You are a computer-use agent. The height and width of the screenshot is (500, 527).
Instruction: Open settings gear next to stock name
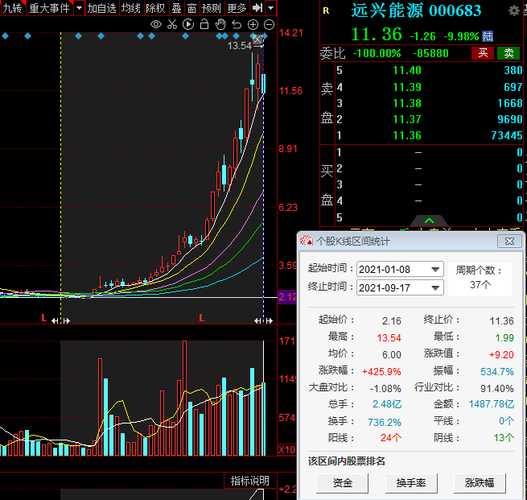click(x=513, y=11)
